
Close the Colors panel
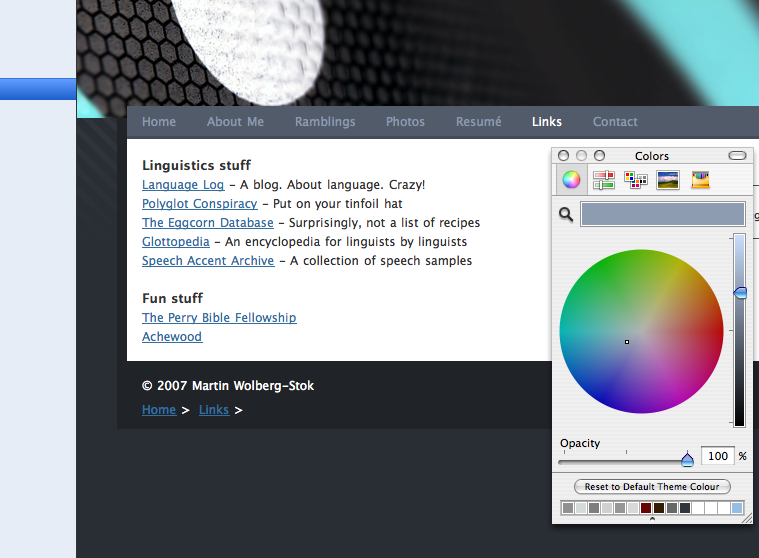click(563, 155)
